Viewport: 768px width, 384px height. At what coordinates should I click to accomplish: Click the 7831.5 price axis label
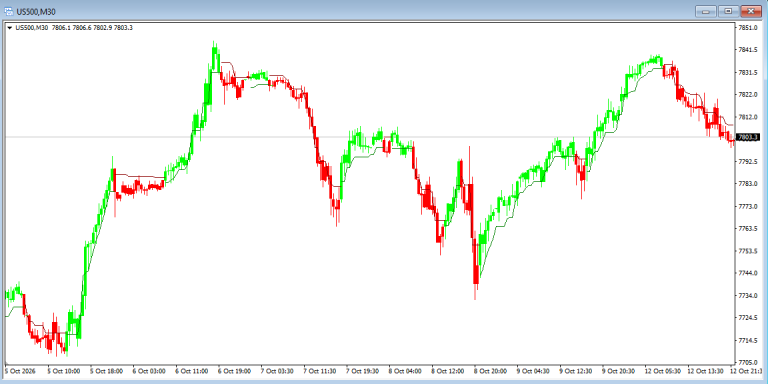click(x=748, y=72)
